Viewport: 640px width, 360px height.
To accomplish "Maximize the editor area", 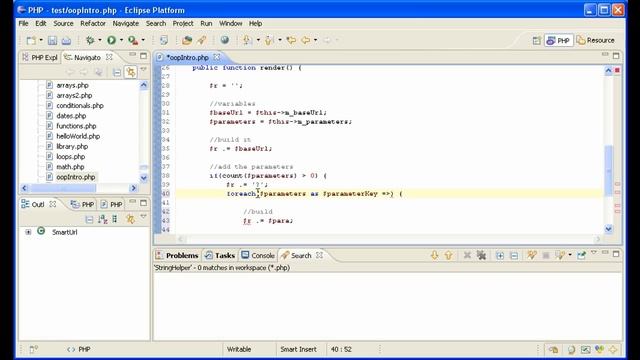I will pyautogui.click(x=616, y=56).
